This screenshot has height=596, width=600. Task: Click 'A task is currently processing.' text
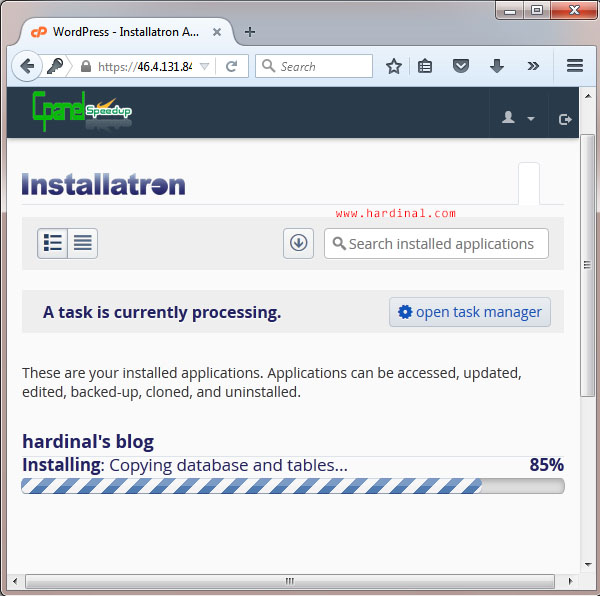click(162, 312)
